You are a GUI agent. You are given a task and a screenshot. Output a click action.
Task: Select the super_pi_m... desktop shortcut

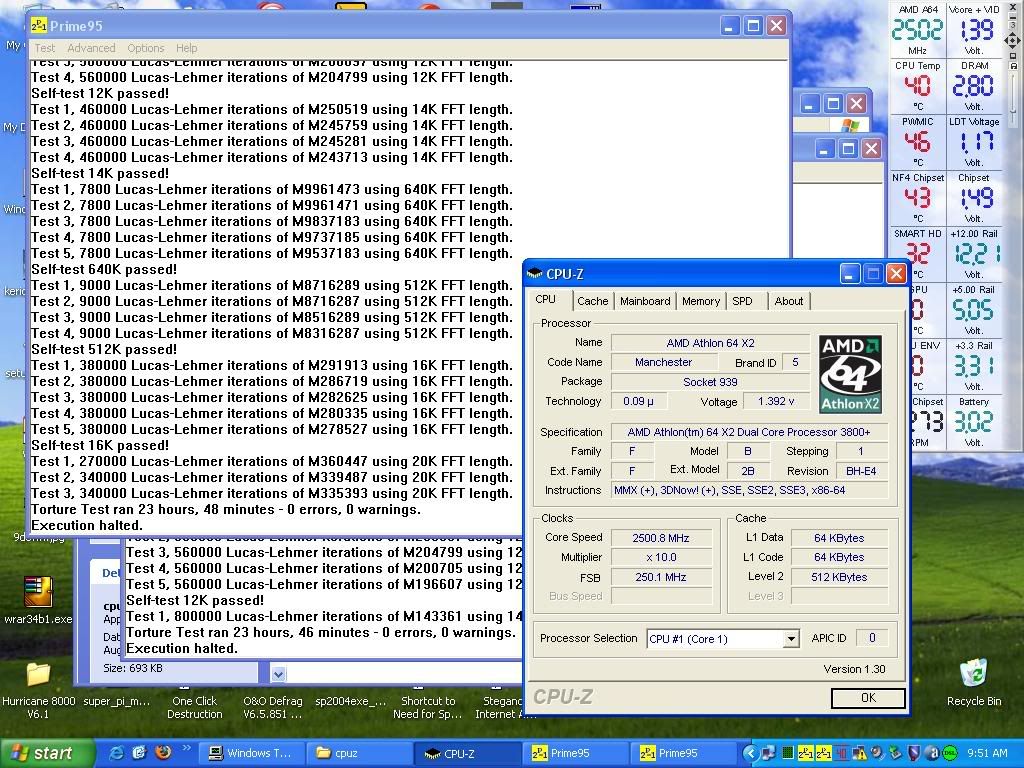click(x=117, y=701)
